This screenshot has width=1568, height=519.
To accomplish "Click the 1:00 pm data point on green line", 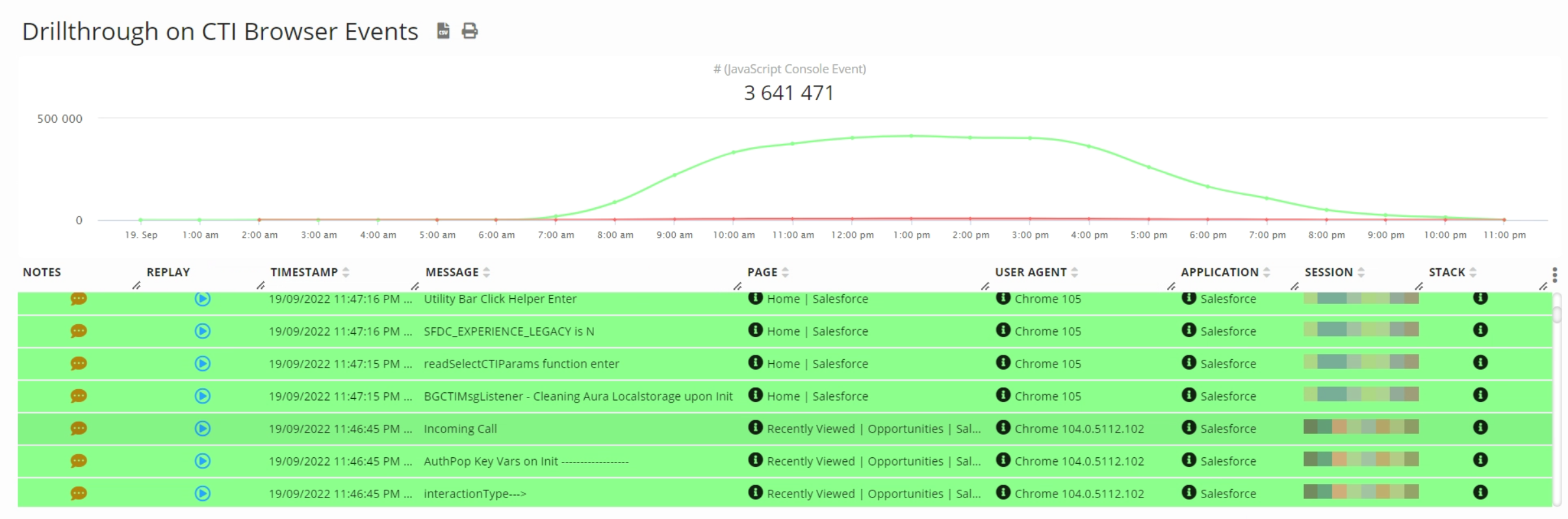I will coord(911,136).
